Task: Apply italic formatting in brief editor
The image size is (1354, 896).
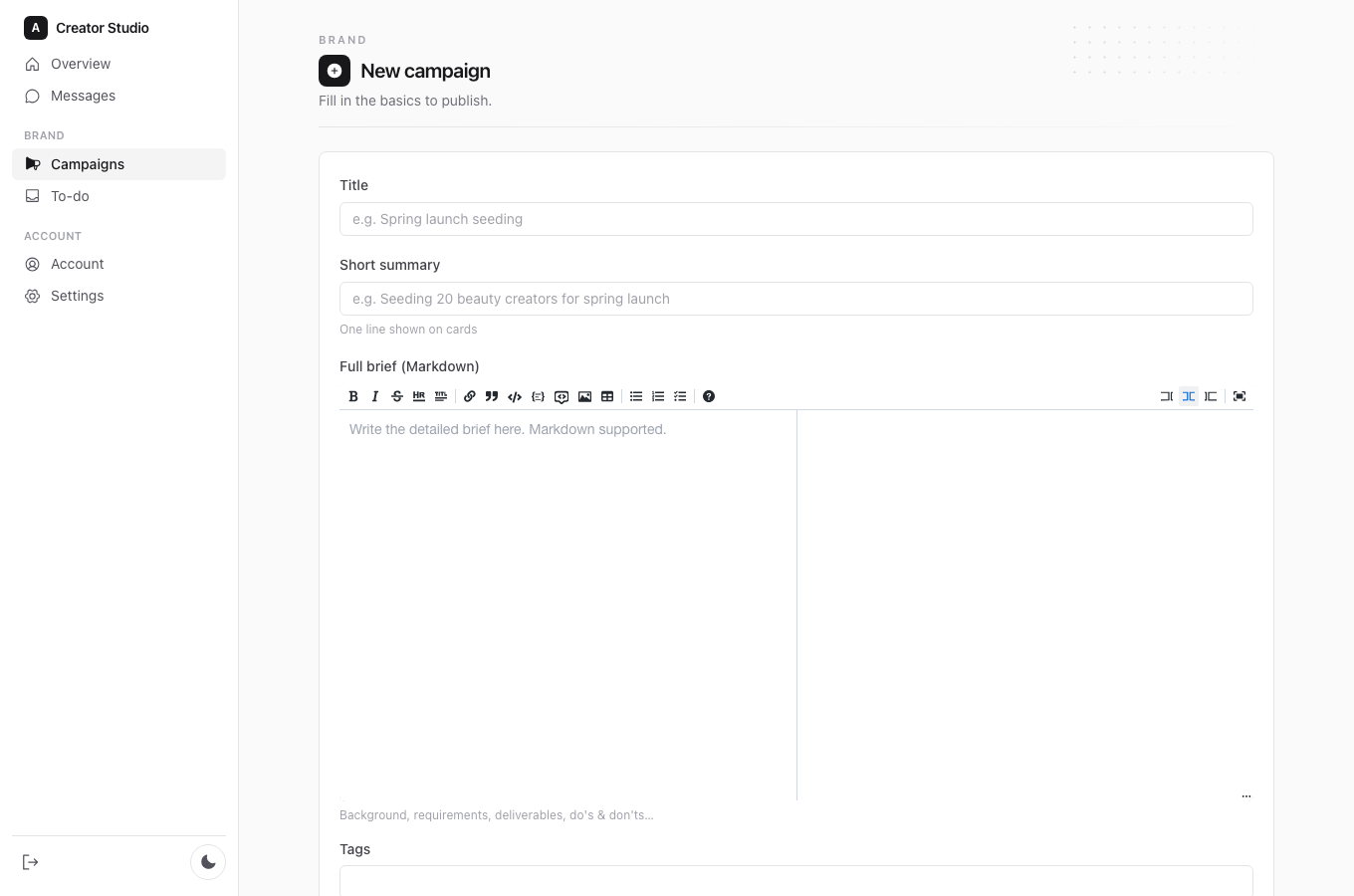Action: [375, 396]
